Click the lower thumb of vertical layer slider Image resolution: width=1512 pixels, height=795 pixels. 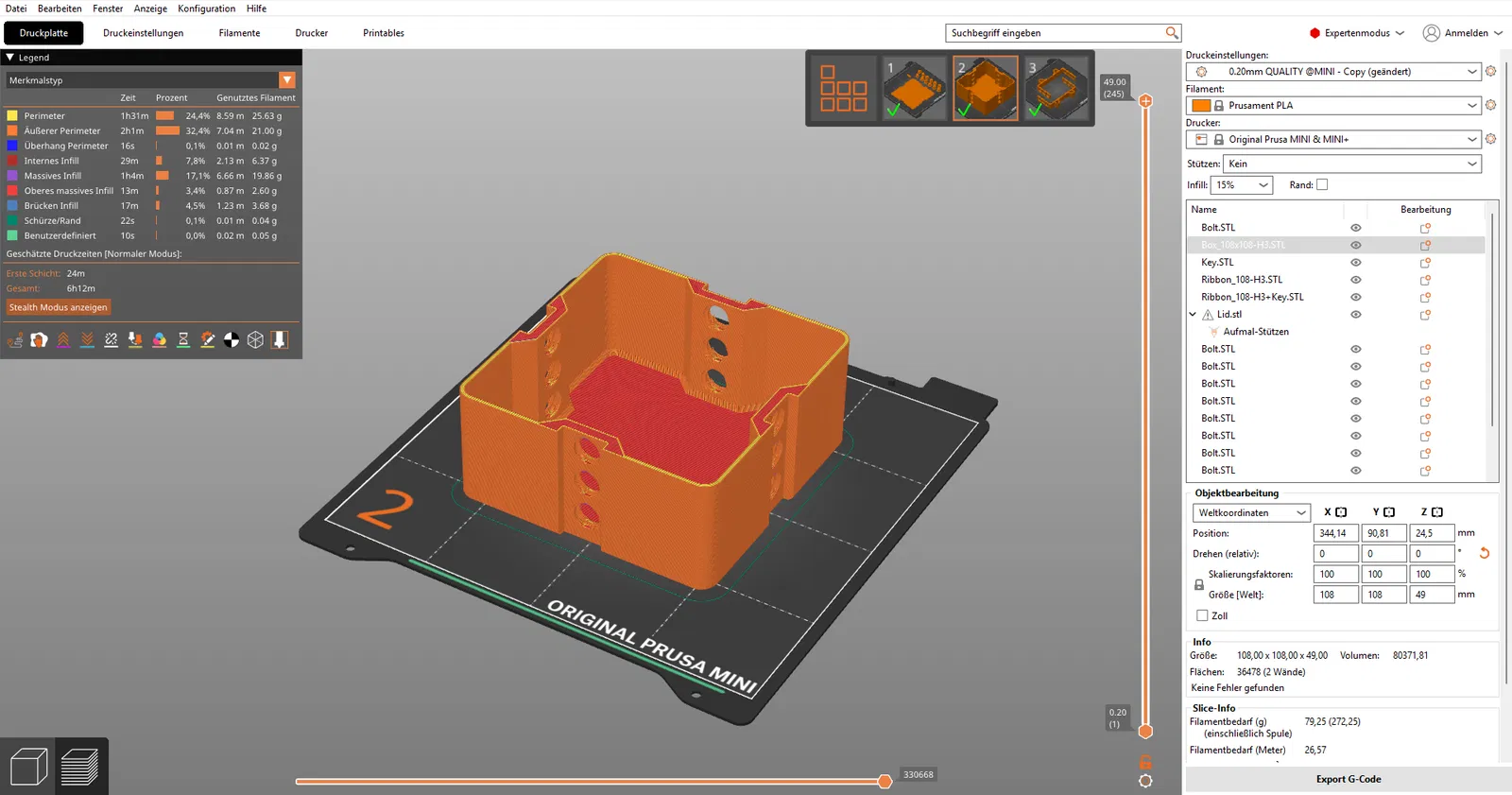1145,731
